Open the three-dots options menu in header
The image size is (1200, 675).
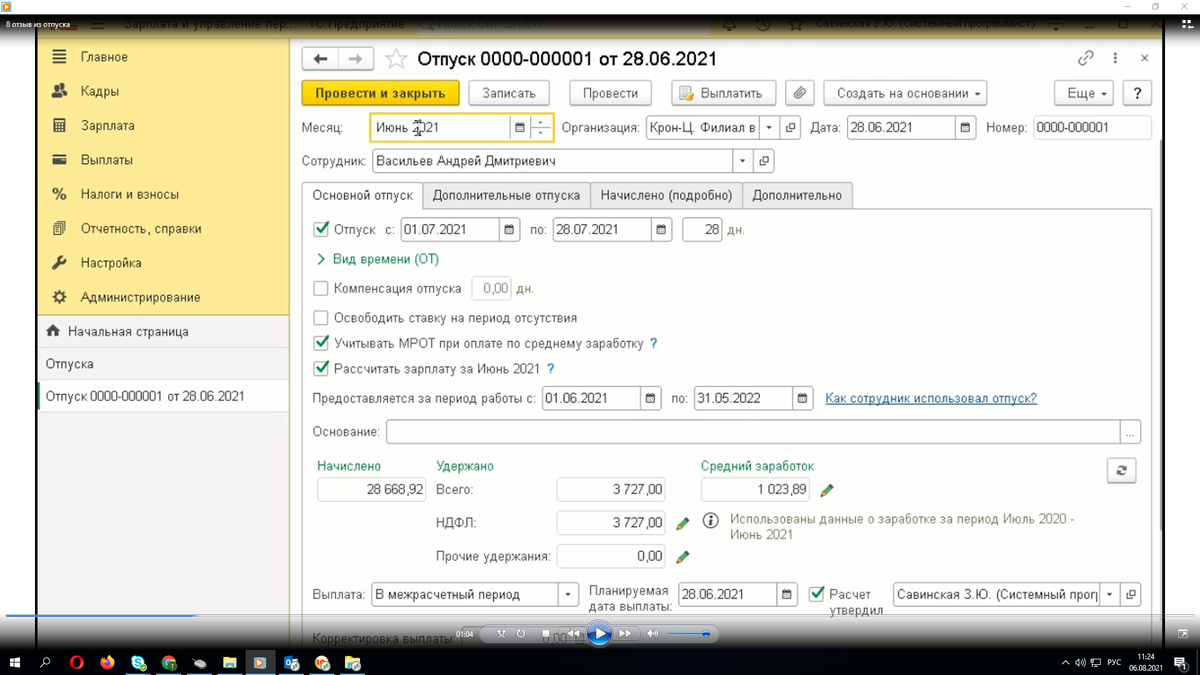click(x=1115, y=58)
